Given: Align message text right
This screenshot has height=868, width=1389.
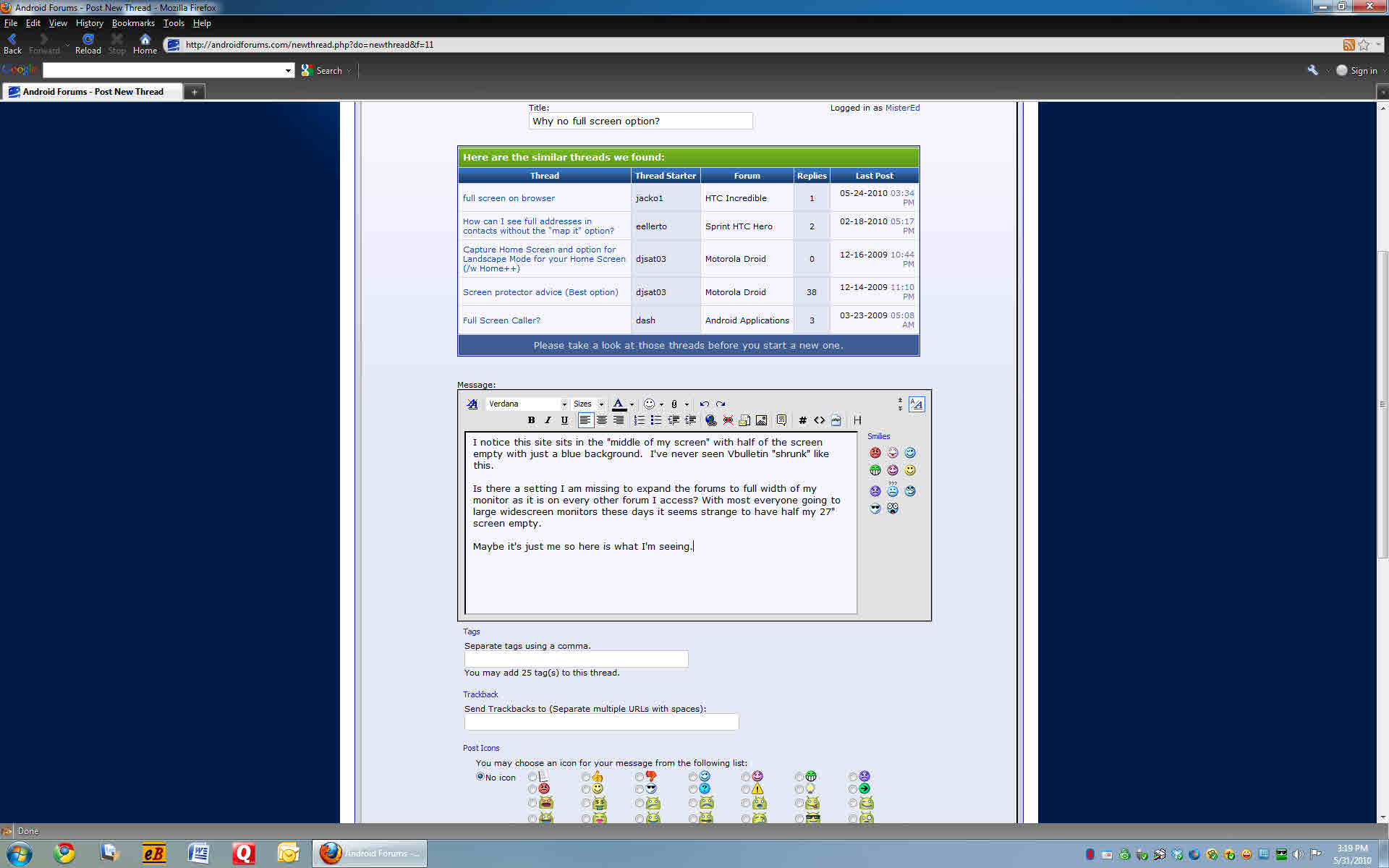Looking at the screenshot, I should [619, 420].
